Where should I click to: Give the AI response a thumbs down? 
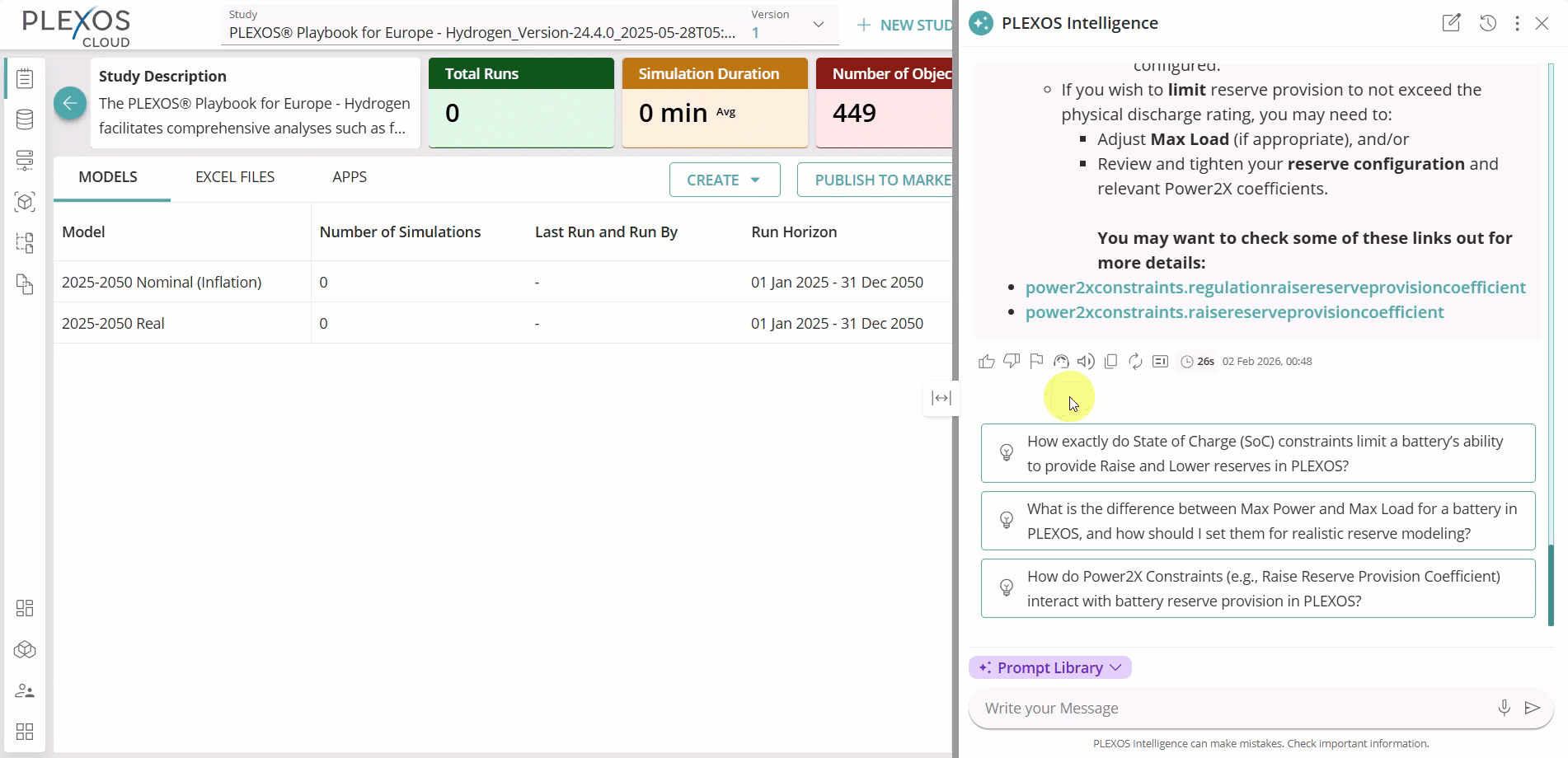[x=1012, y=361]
